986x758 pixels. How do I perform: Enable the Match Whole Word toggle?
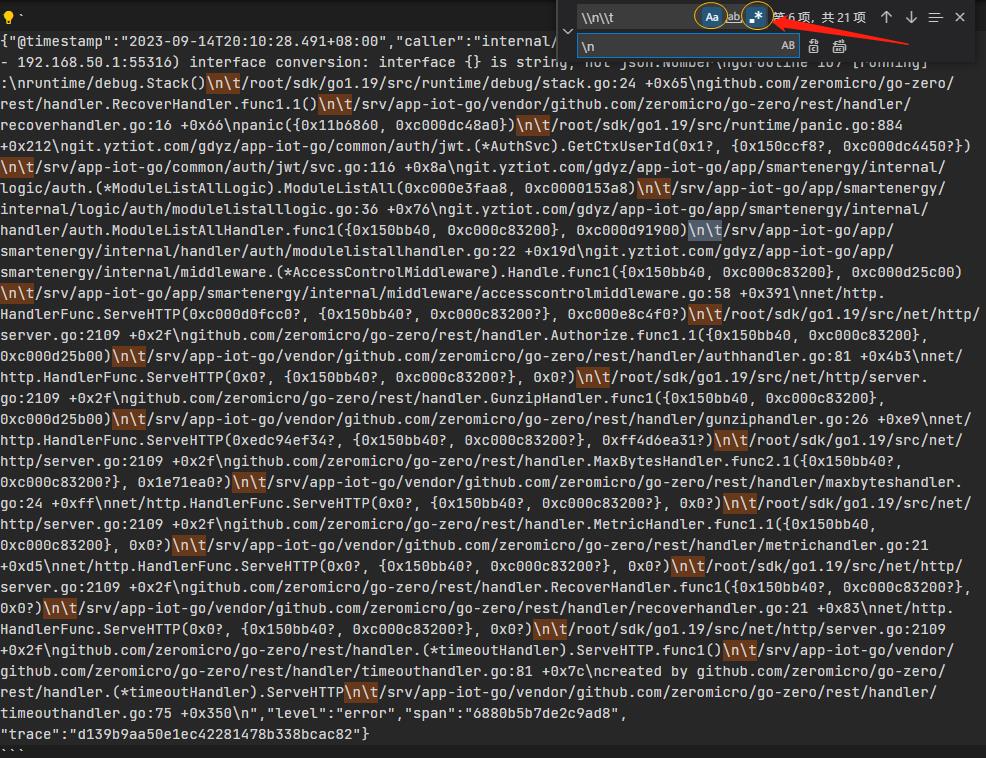(733, 17)
